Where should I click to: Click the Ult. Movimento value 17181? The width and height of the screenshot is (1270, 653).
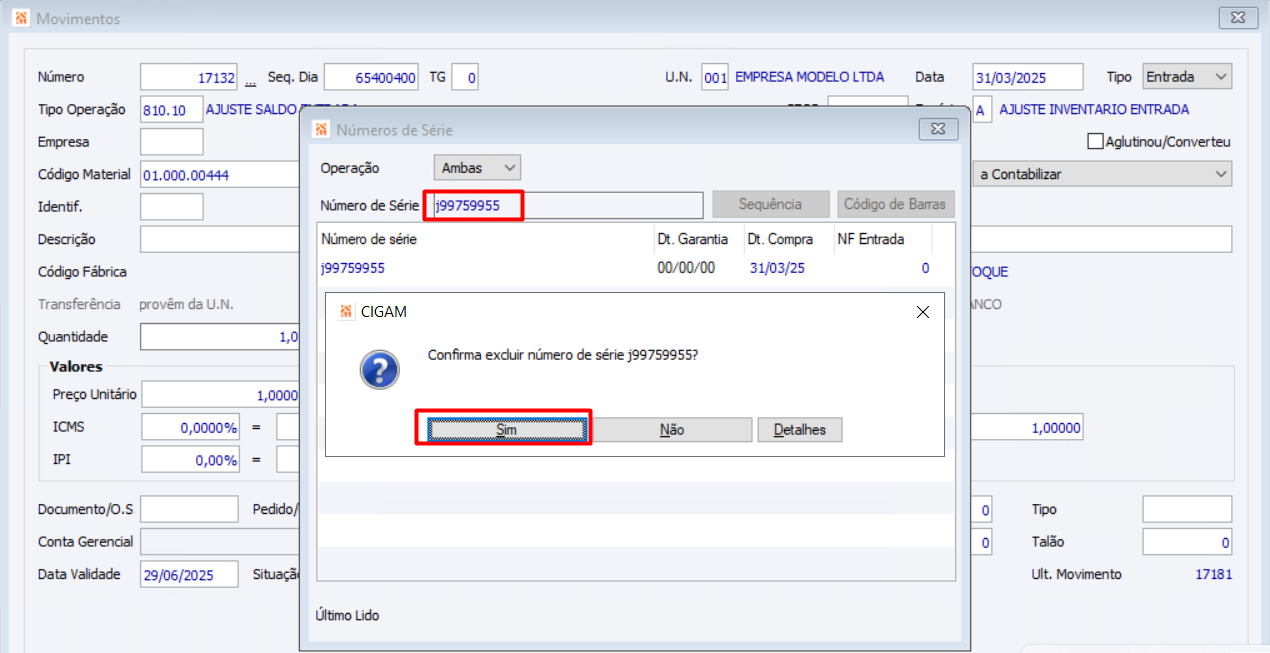click(x=1213, y=574)
